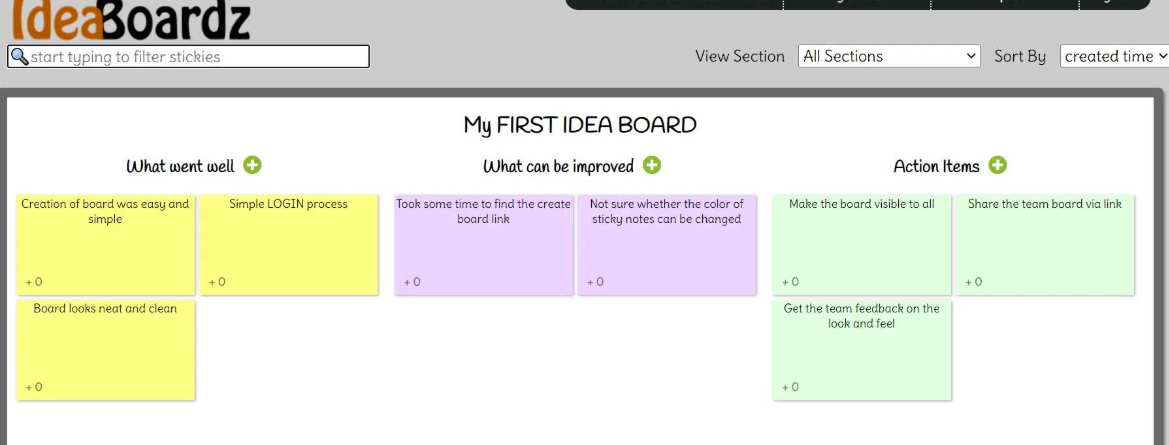Click the My FIRST IDEA BOARD title

(580, 124)
